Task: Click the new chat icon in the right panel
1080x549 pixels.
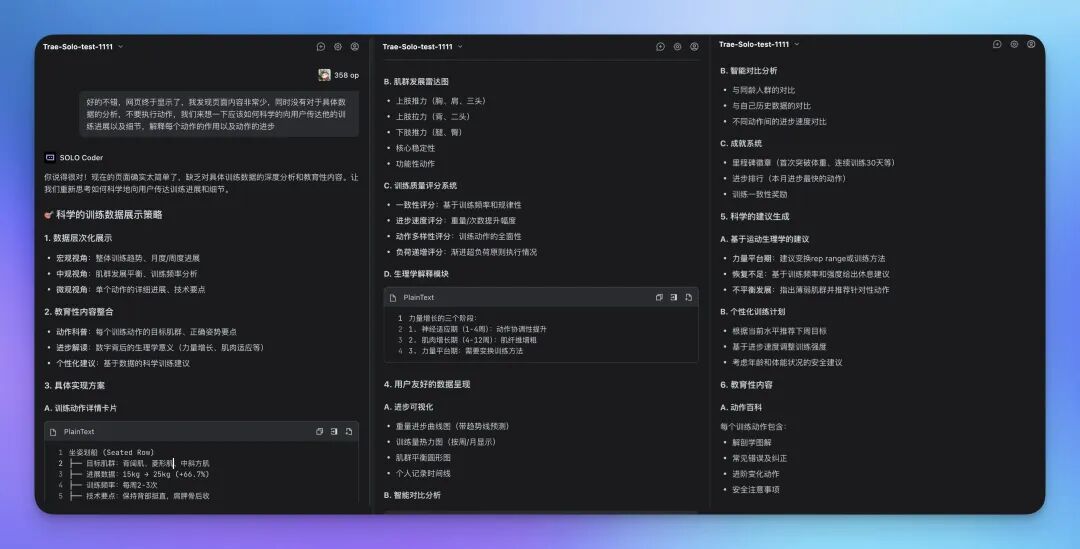Action: tap(997, 44)
